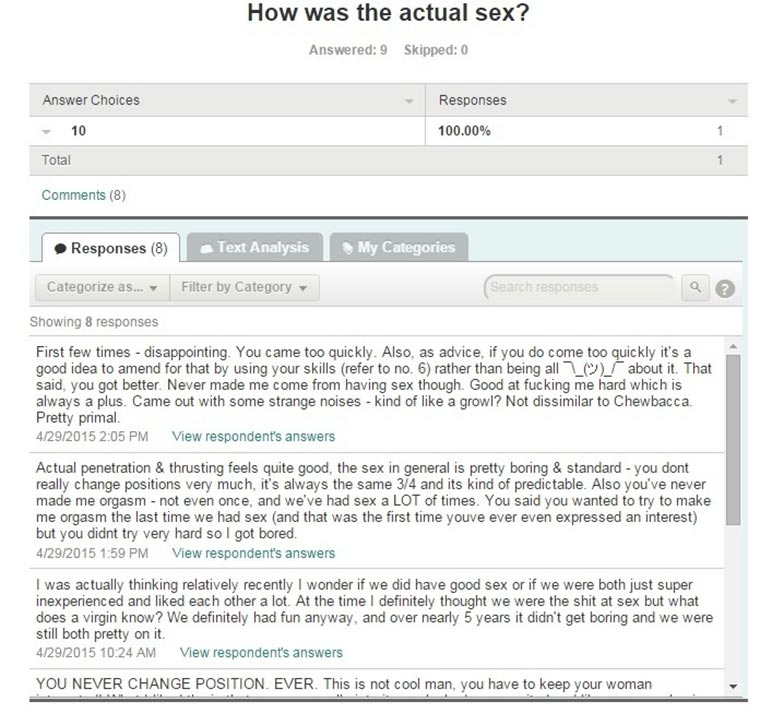This screenshot has height=713, width=760.
Task: Switch to the My Categories tab
Action: point(398,247)
